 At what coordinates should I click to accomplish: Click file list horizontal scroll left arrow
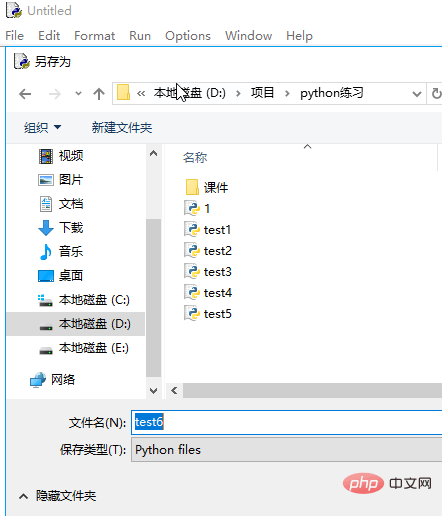coord(174,390)
